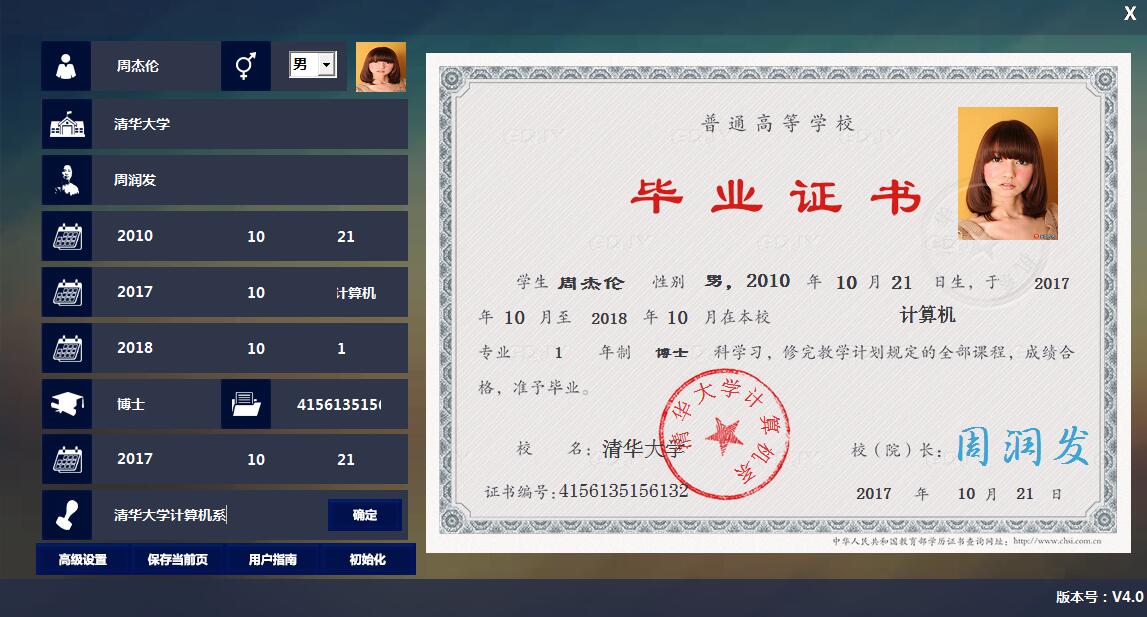Click the small portrait thumbnail in the form
Viewport: 1147px width, 617px height.
pyautogui.click(x=380, y=67)
